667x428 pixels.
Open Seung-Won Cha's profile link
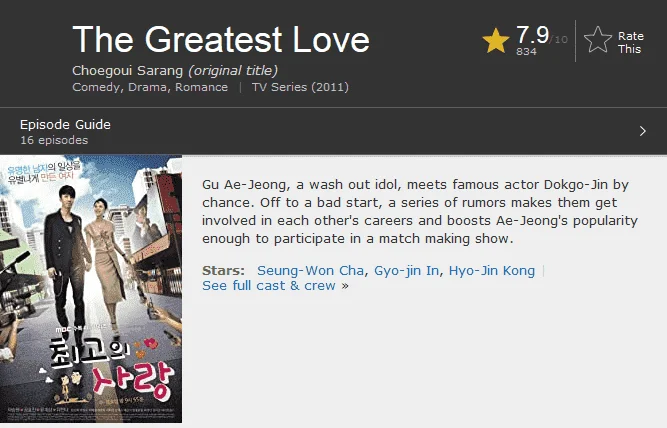coord(310,271)
